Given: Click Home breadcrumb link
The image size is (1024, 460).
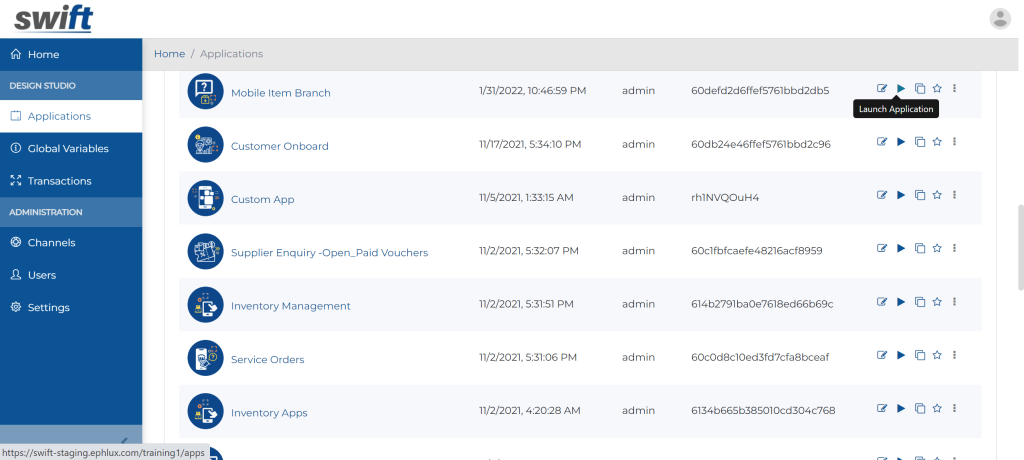Looking at the screenshot, I should click(x=169, y=54).
